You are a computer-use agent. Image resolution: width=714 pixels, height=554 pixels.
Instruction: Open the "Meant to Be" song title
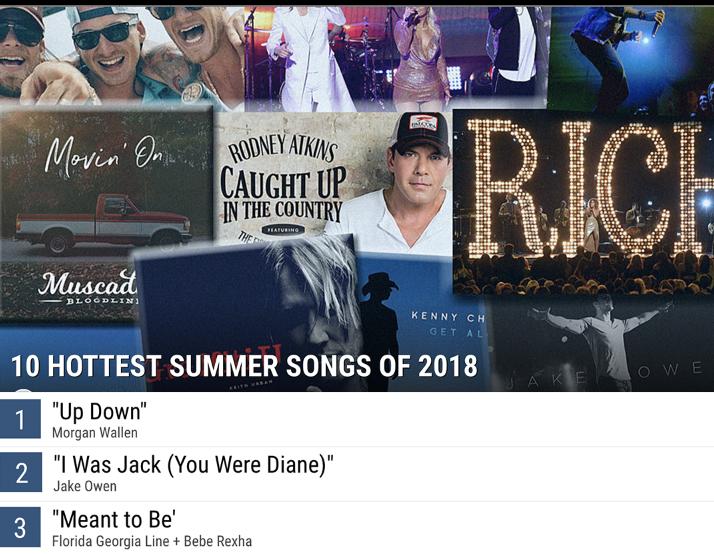pos(115,519)
